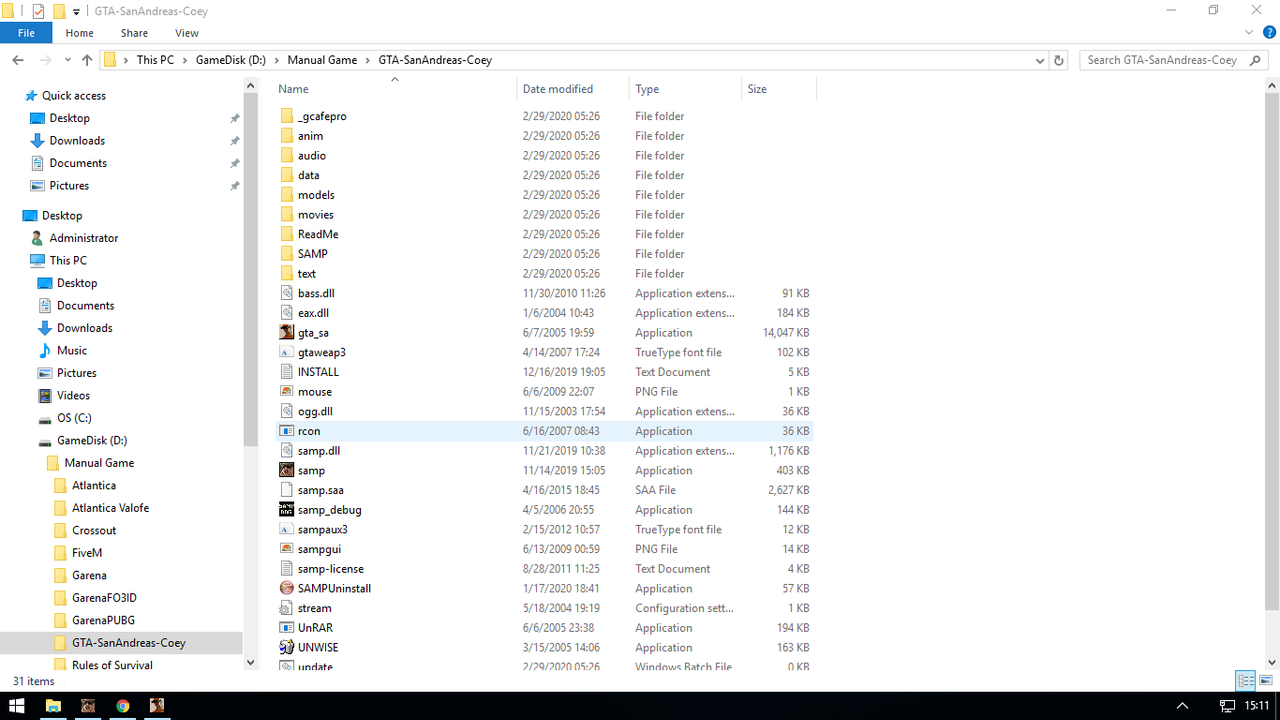1280x720 pixels.
Task: Select the INSTALL text document icon
Action: 287,372
